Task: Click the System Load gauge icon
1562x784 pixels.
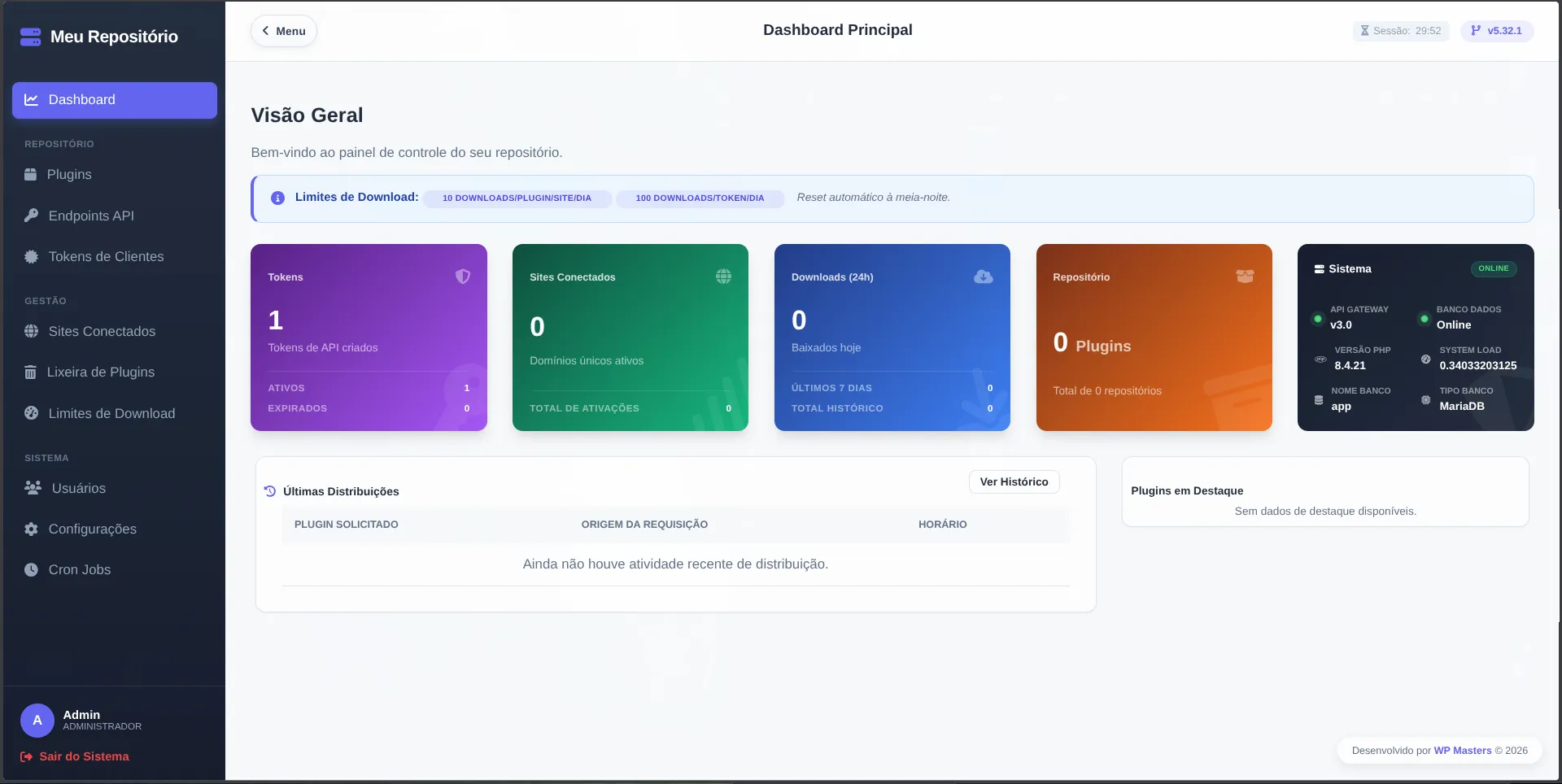Action: coord(1425,359)
